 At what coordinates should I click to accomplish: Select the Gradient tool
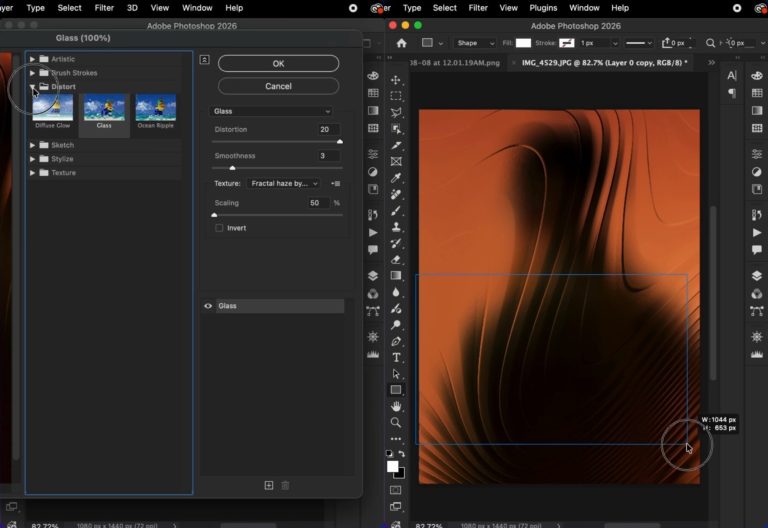tap(396, 276)
